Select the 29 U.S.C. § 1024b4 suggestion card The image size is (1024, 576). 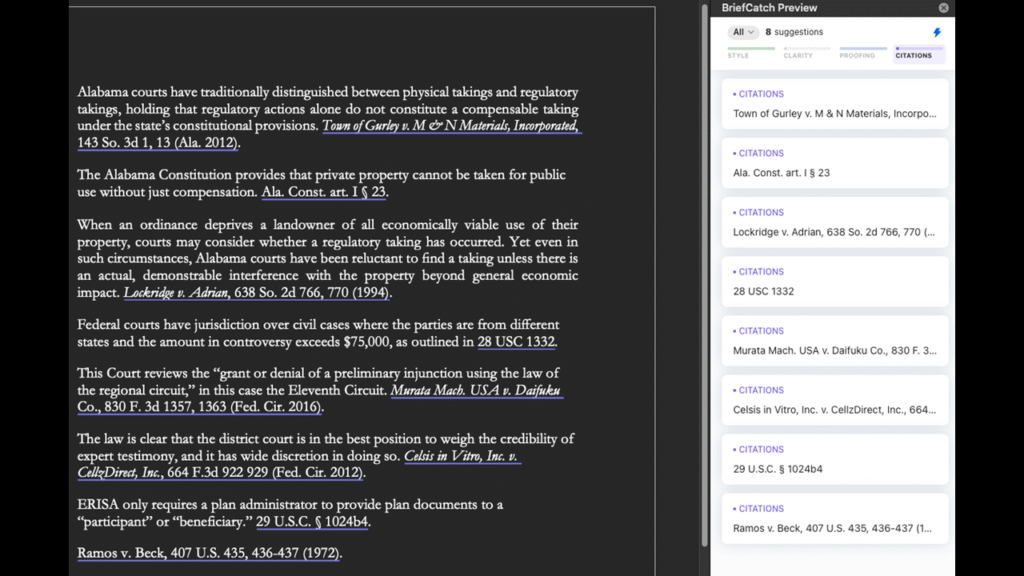(x=834, y=459)
